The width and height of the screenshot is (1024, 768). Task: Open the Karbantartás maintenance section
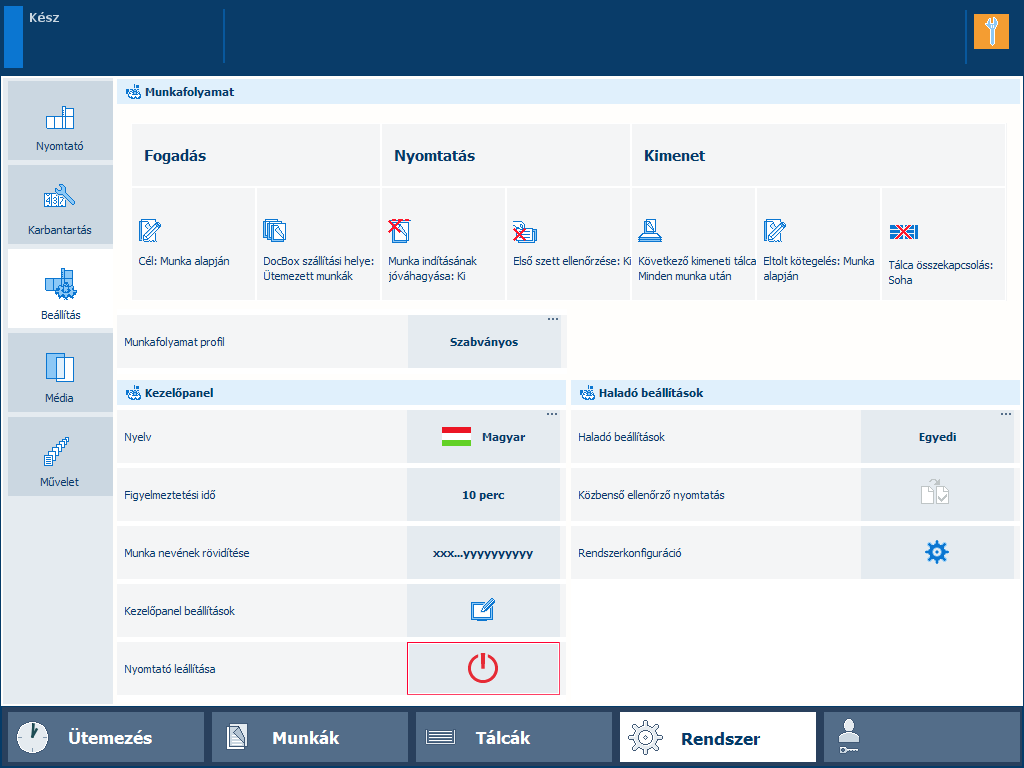coord(60,206)
